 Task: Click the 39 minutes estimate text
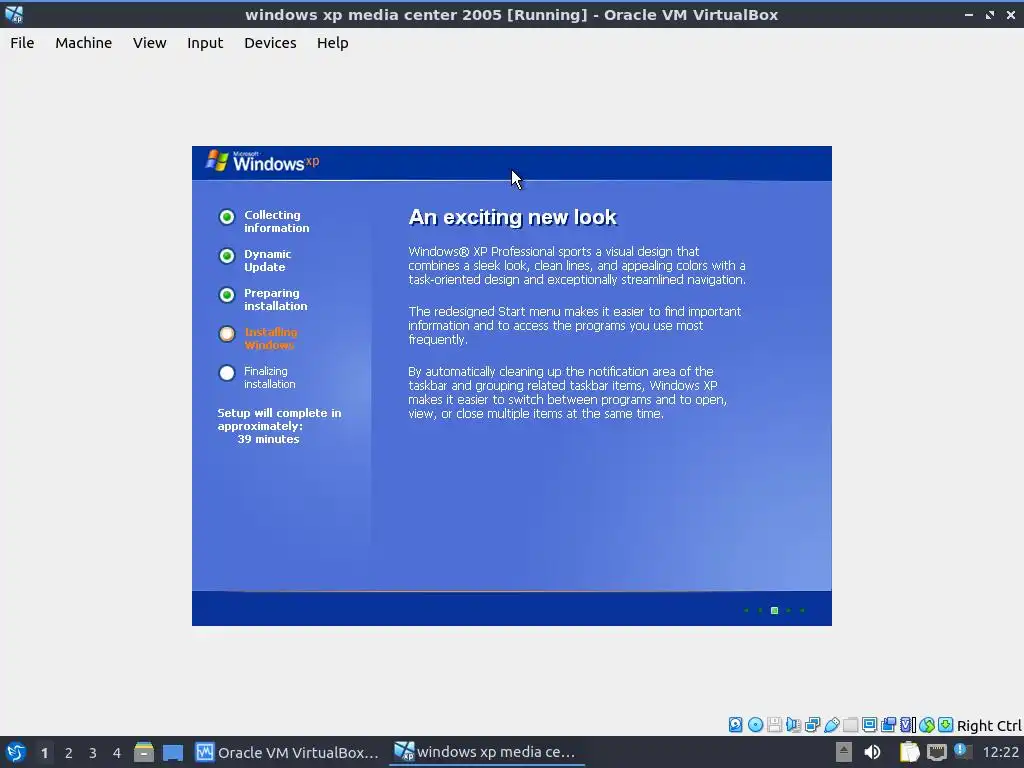pyautogui.click(x=268, y=440)
